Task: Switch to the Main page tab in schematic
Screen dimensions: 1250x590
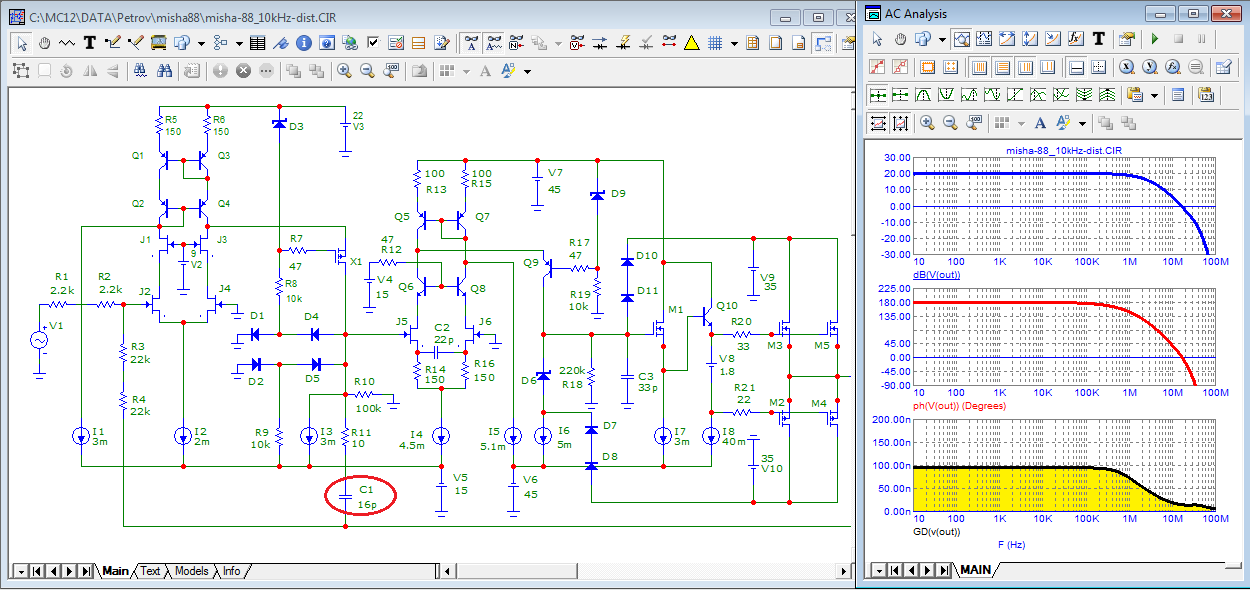Action: 115,571
